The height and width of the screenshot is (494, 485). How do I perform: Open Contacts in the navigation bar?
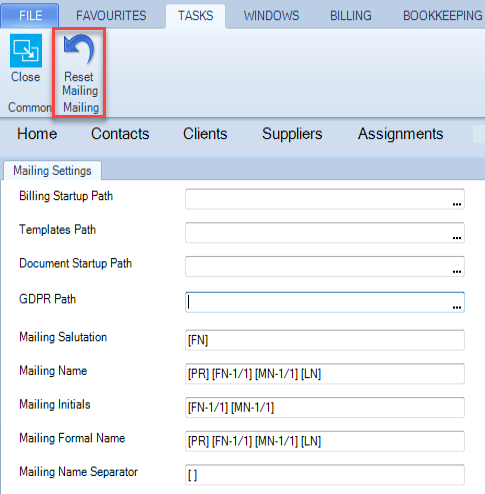(120, 134)
